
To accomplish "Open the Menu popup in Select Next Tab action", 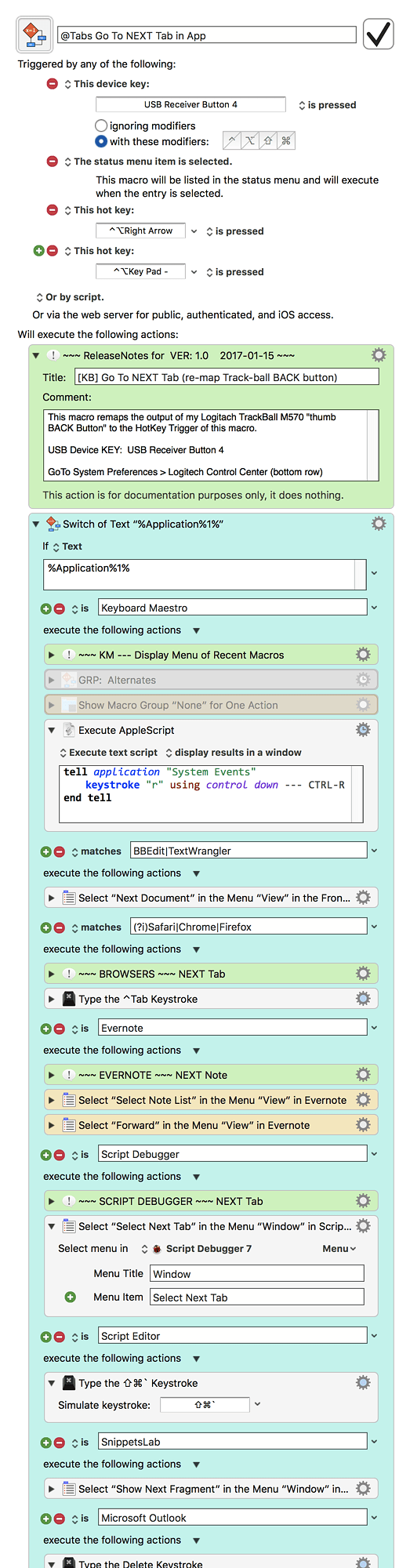I will click(x=339, y=1249).
